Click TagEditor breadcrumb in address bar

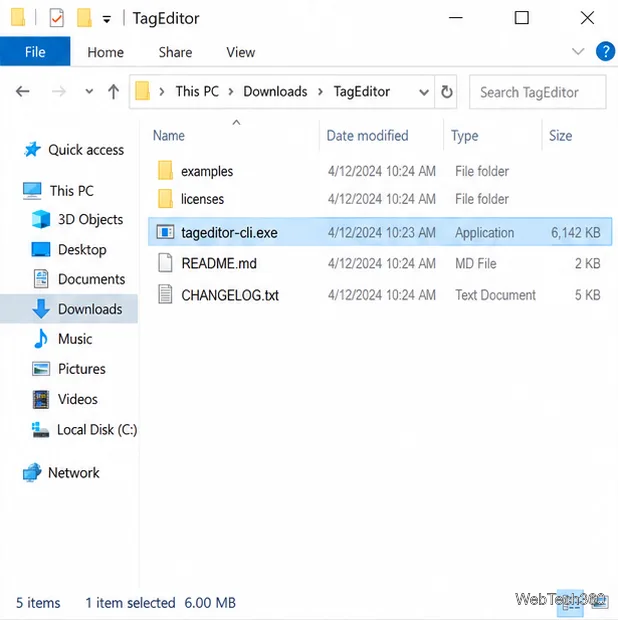[x=361, y=91]
